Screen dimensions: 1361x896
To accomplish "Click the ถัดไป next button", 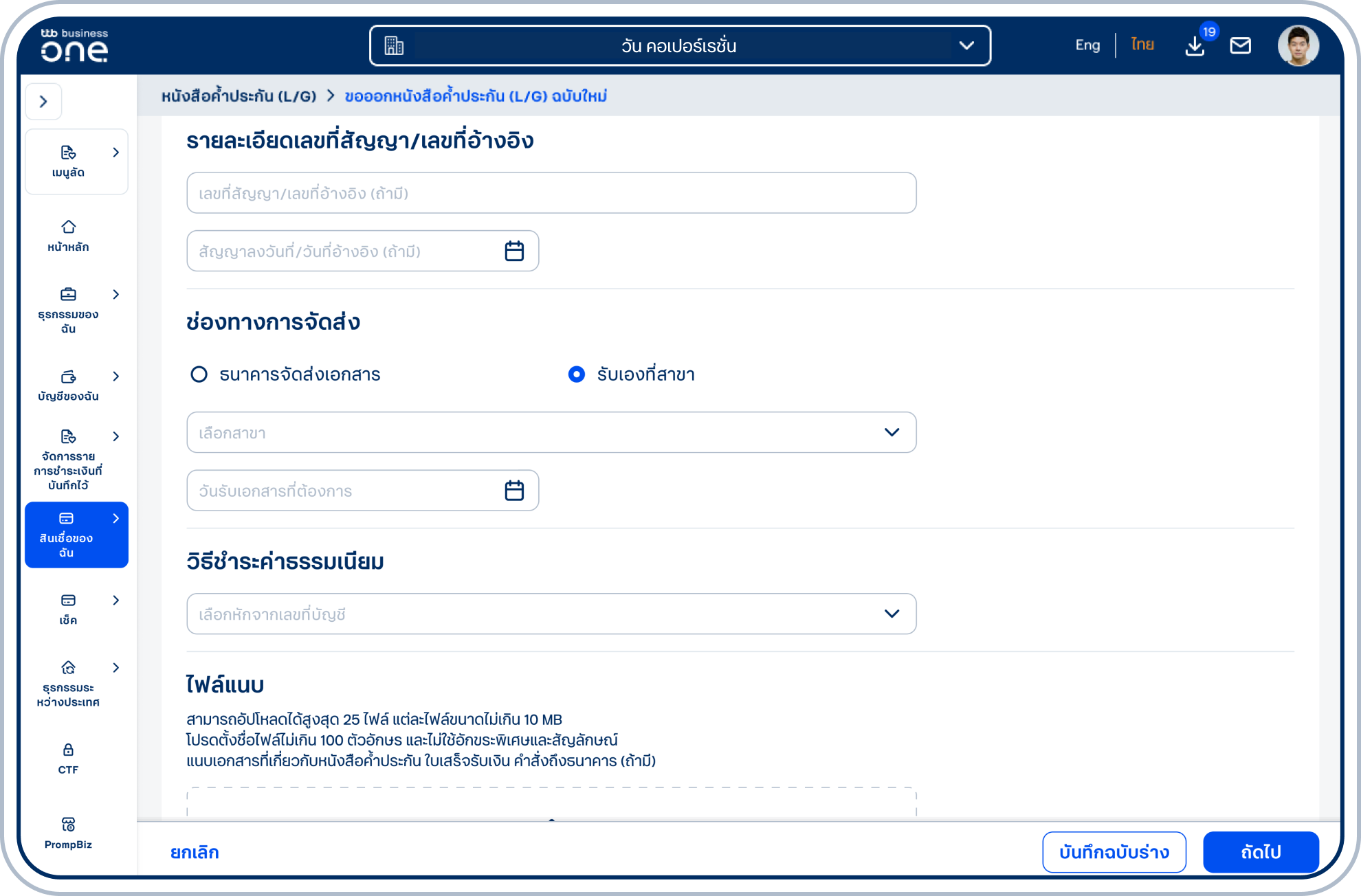I will tap(1260, 852).
